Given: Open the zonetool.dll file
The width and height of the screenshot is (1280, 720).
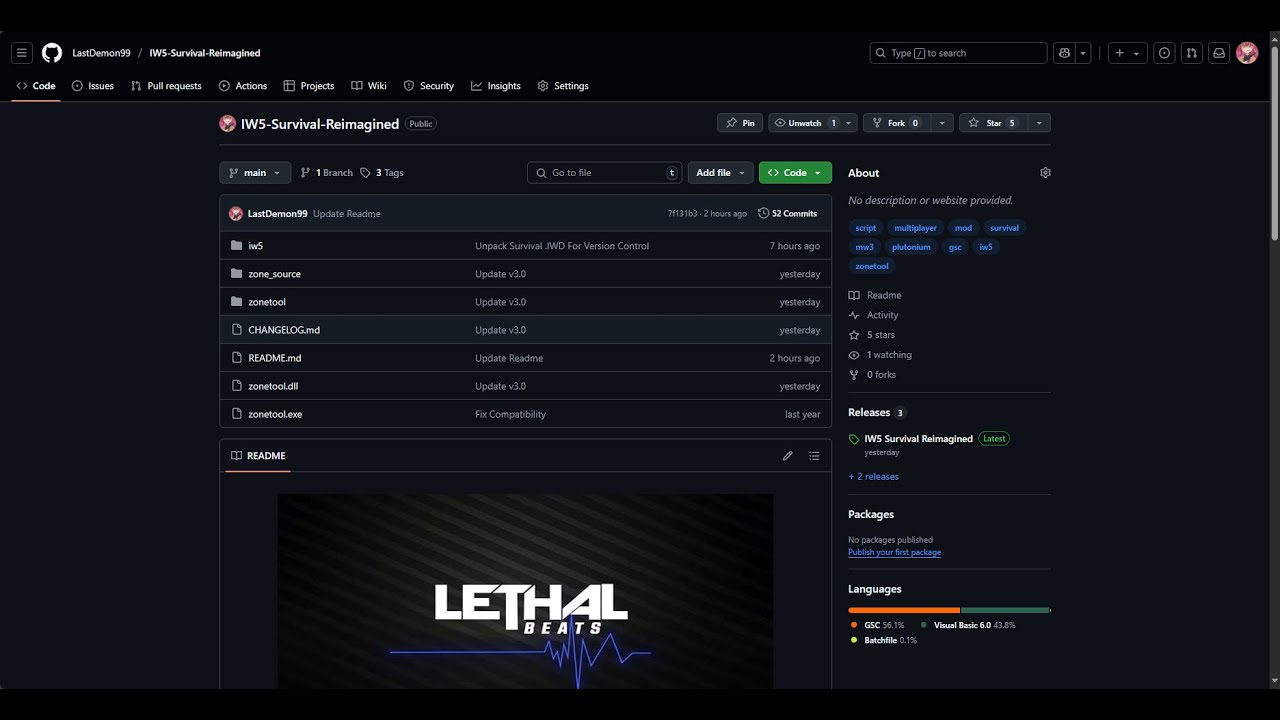Looking at the screenshot, I should click(273, 386).
